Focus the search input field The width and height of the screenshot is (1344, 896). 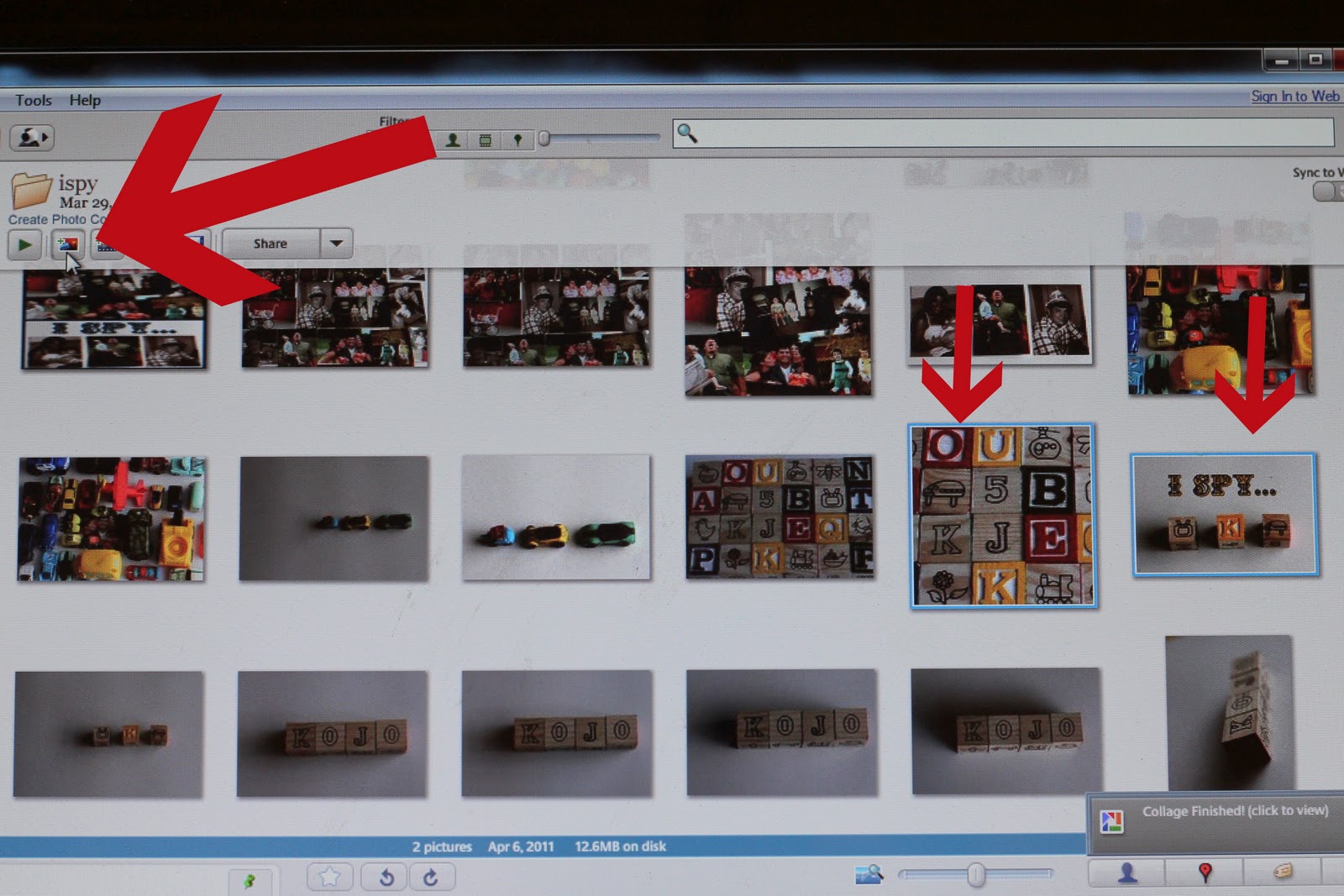coord(1003,133)
